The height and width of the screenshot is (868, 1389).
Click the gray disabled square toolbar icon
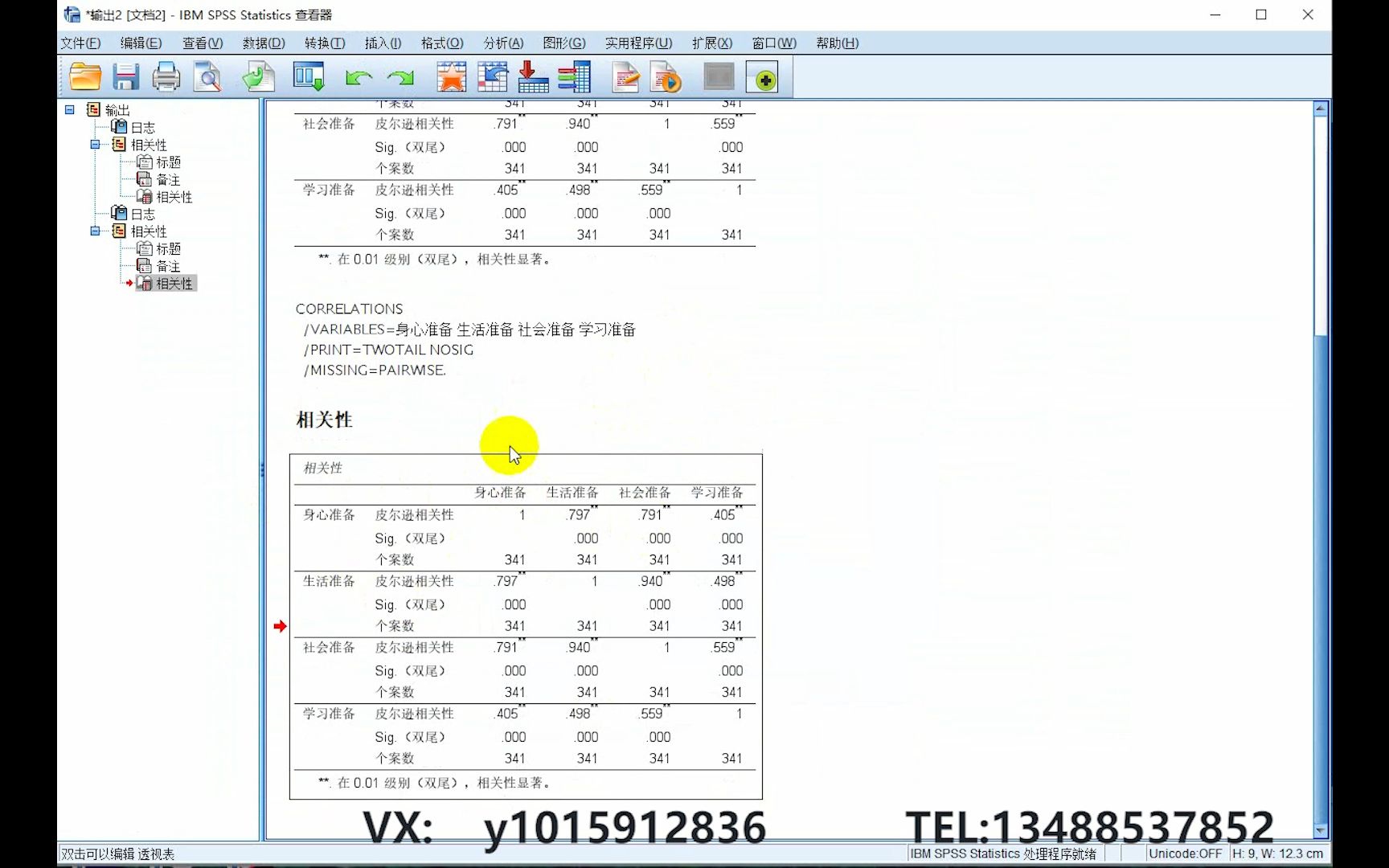click(719, 77)
